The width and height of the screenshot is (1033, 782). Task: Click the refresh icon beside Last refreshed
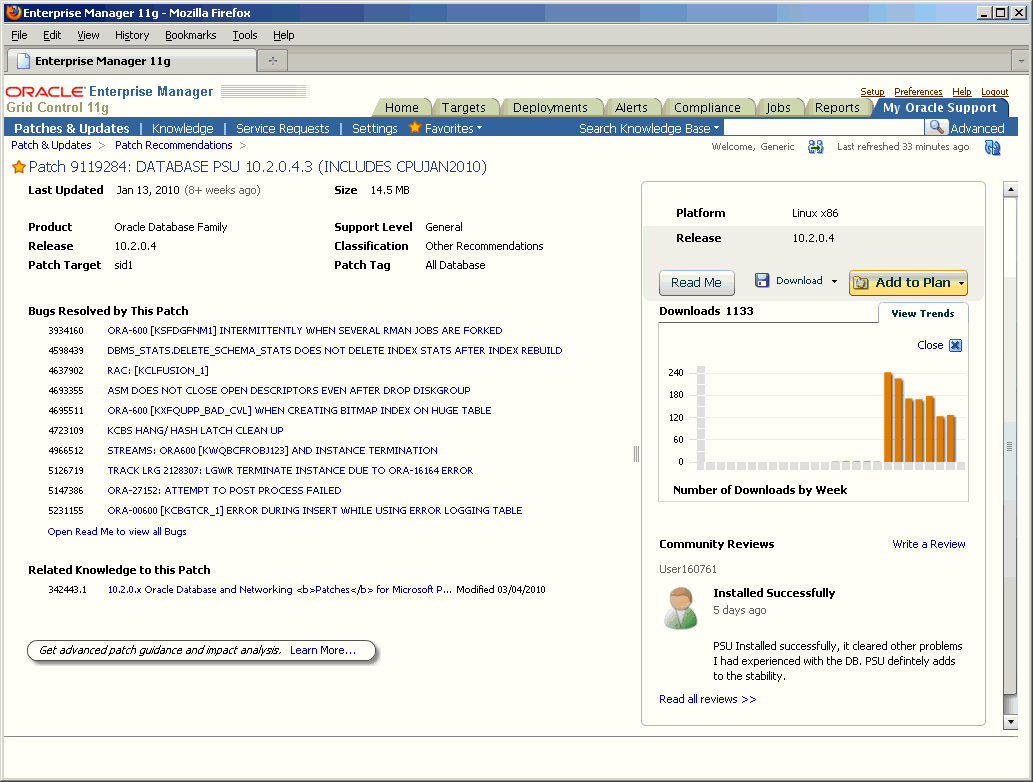tap(992, 147)
